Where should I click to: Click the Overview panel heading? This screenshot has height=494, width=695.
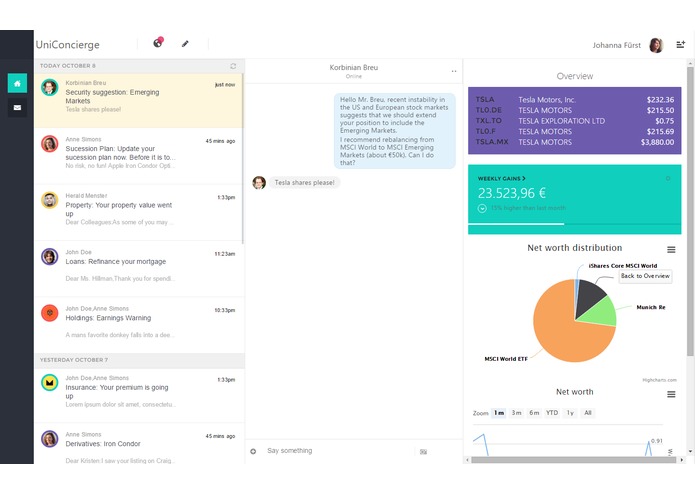pos(574,76)
